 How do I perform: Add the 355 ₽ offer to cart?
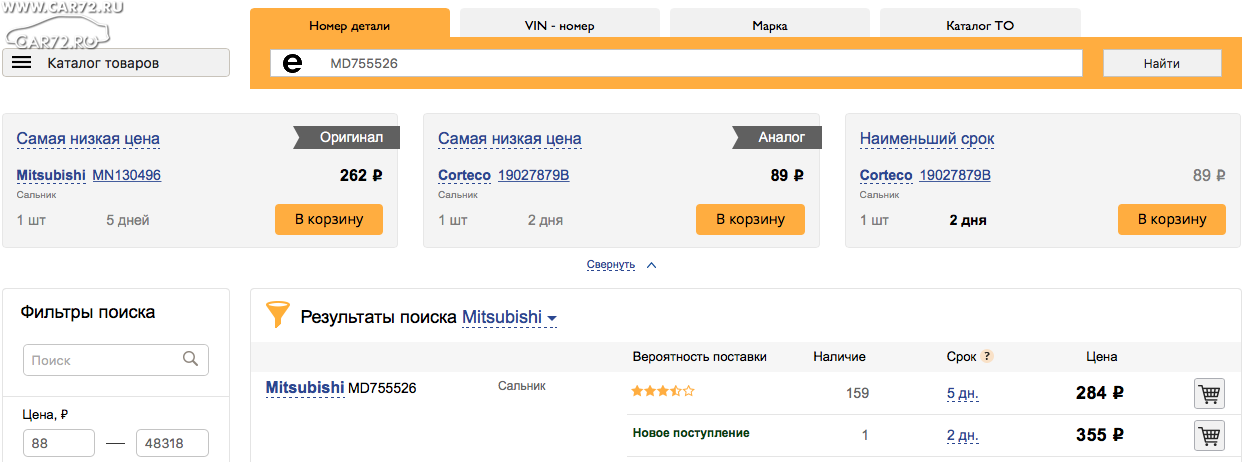tap(1209, 435)
